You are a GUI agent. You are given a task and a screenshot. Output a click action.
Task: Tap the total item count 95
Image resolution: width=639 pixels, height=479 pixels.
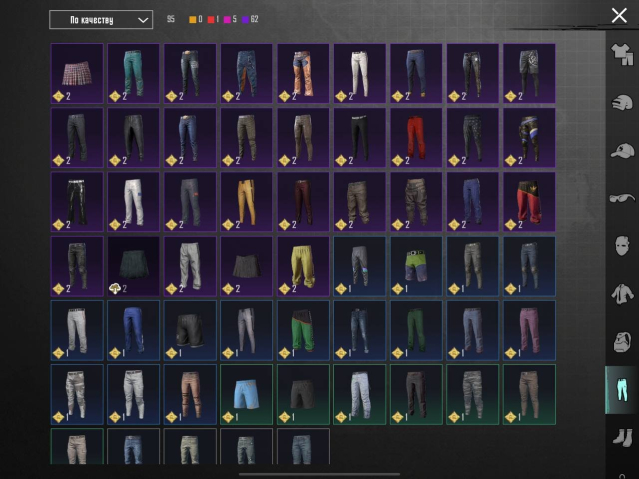(171, 19)
